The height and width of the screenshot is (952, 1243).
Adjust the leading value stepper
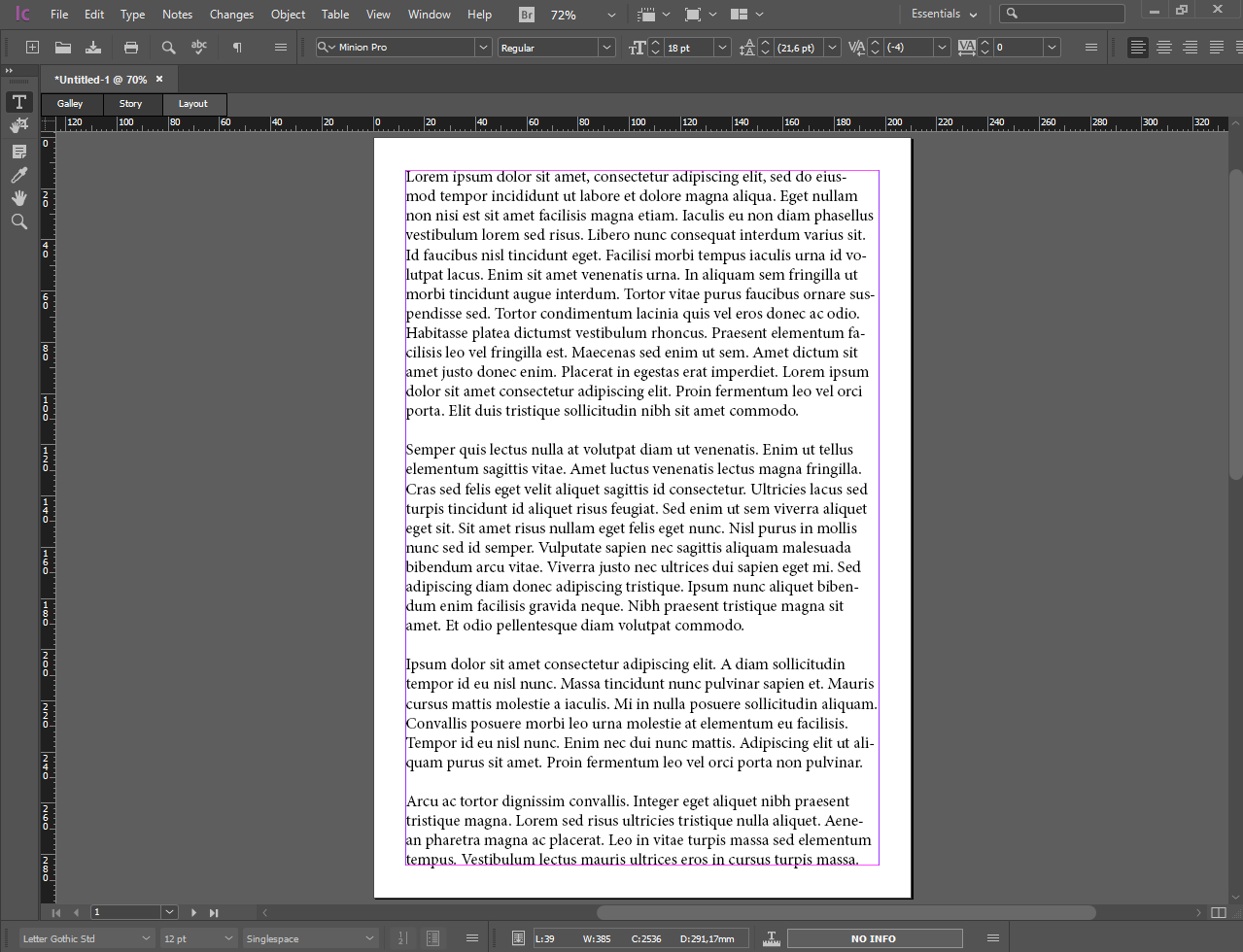pos(765,46)
